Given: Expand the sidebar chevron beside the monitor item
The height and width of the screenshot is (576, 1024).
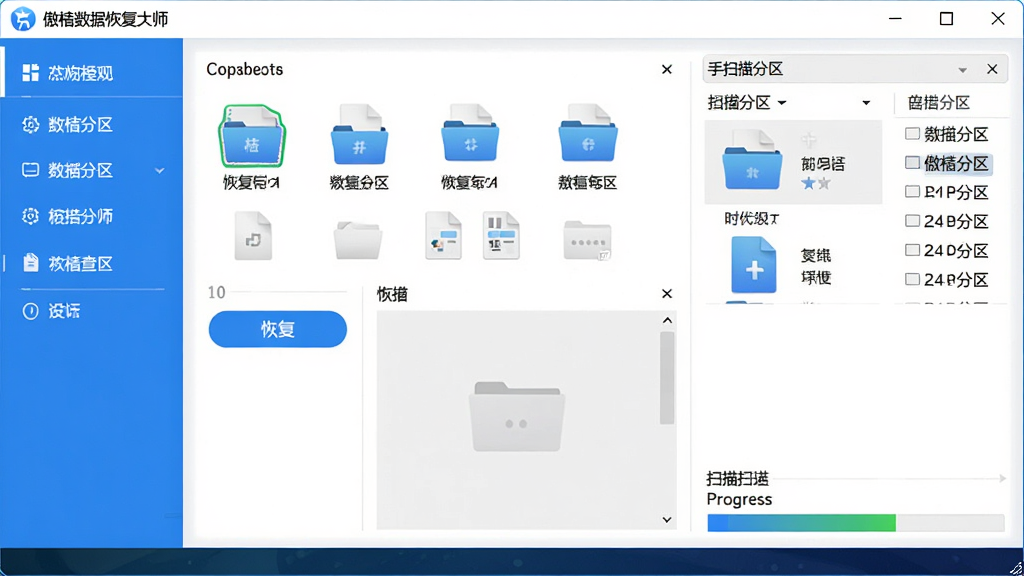Looking at the screenshot, I should click(159, 170).
